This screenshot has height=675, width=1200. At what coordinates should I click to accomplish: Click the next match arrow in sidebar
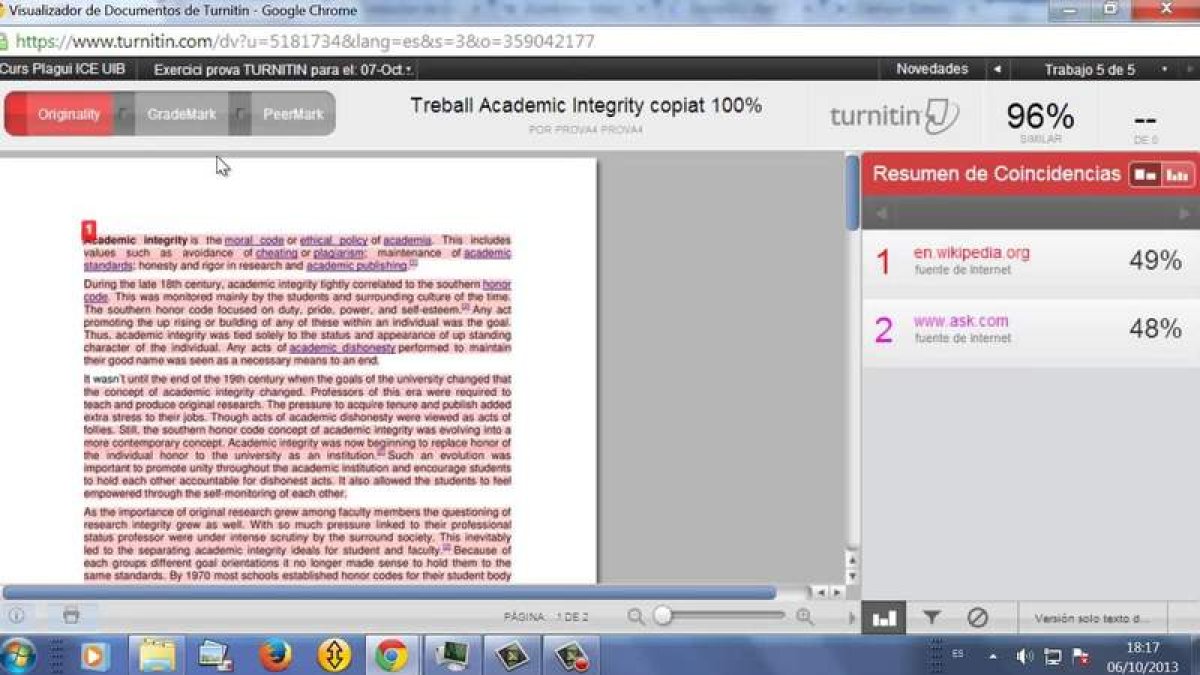pyautogui.click(x=1184, y=213)
